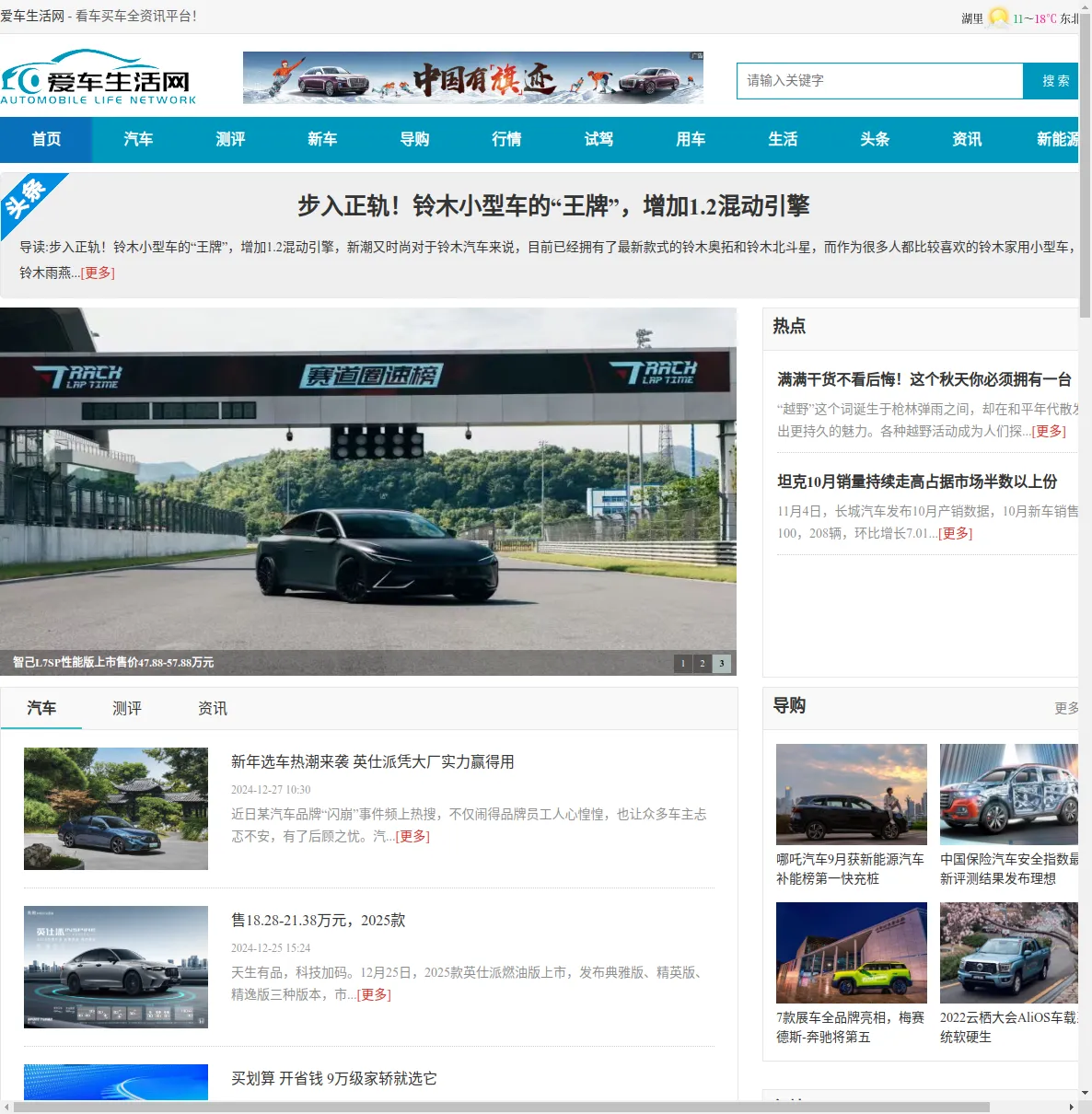Open 资讯 in the main navigation bar
The width and height of the screenshot is (1092, 1114).
967,139
